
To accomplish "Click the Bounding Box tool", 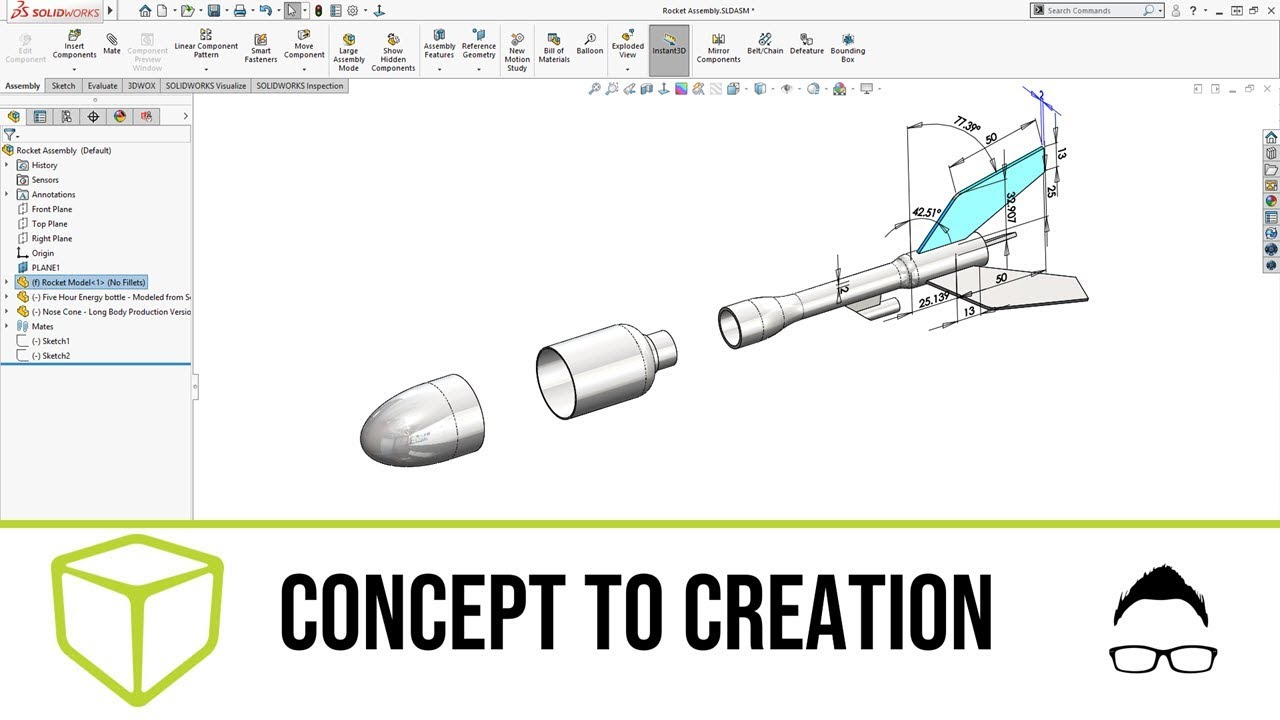I will pos(848,48).
